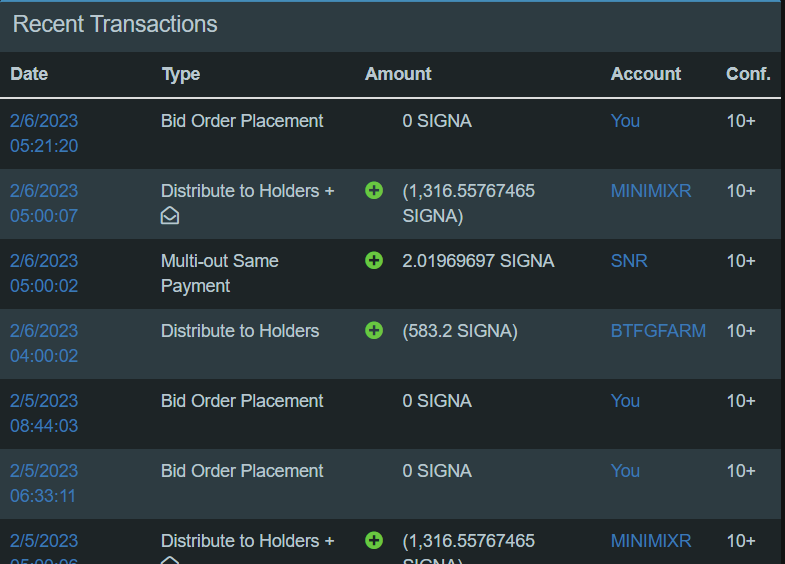Viewport: 785px width, 564px height.
Task: Select the 2.01969697 SIGNA amount
Action: point(478,261)
